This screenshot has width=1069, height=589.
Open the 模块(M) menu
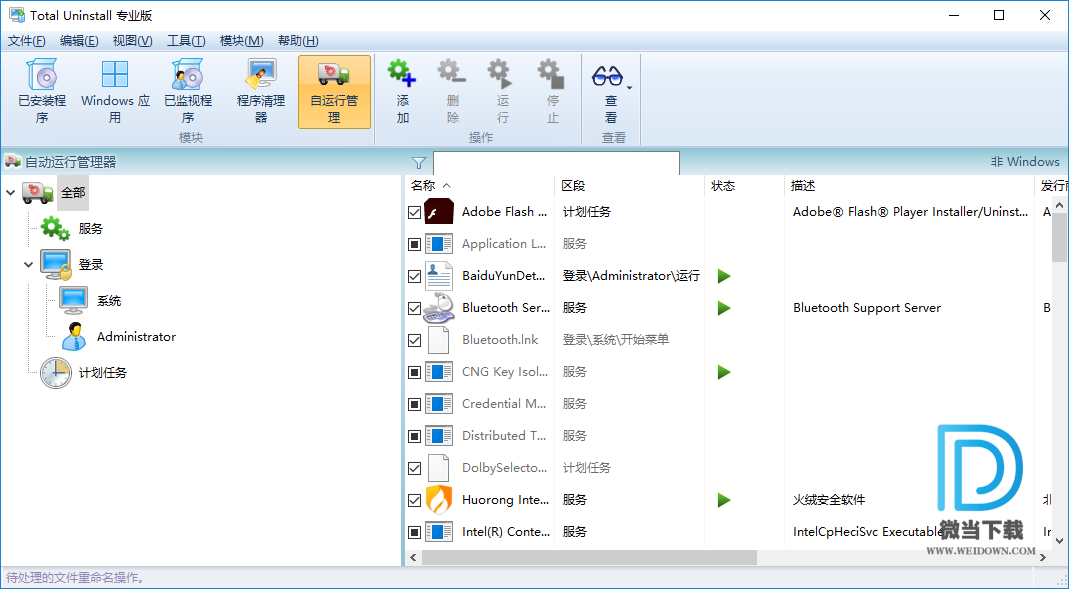point(241,41)
